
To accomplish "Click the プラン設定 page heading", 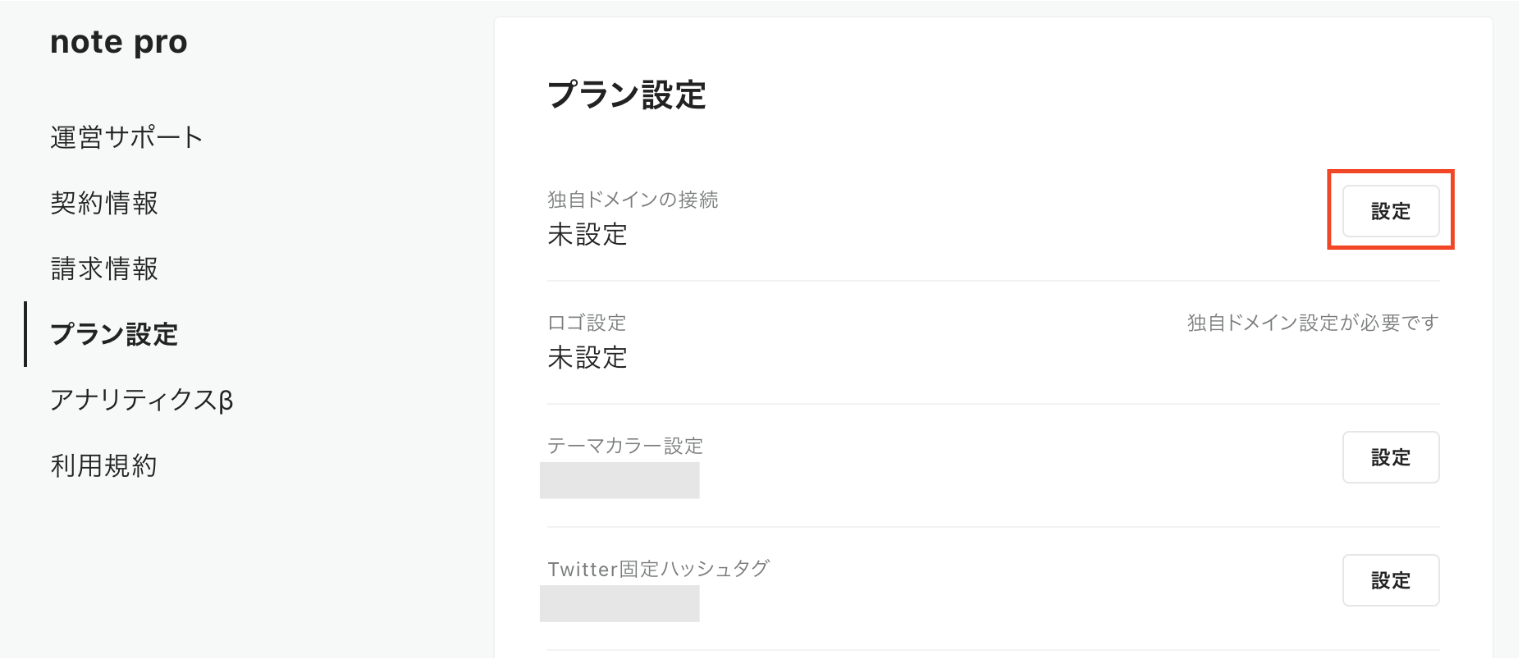I will click(x=627, y=95).
